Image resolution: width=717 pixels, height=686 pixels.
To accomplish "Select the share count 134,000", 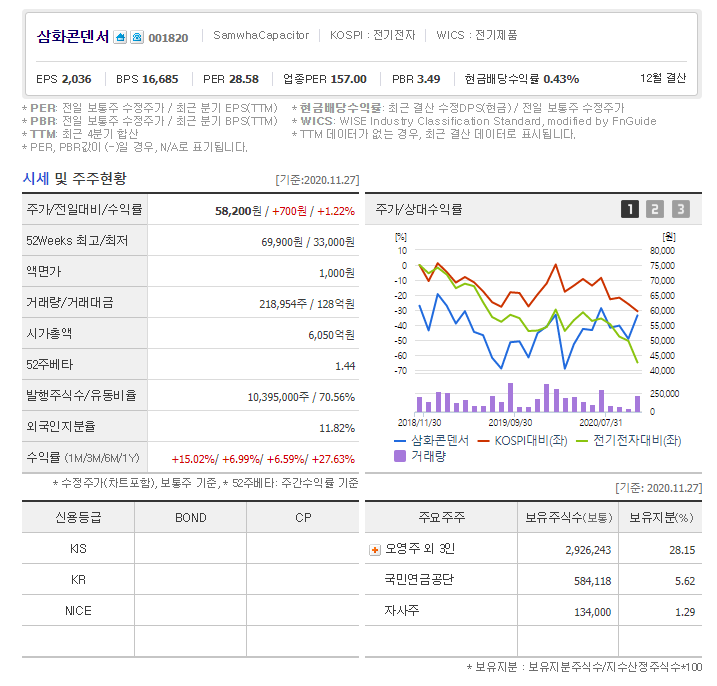I will 593,612.
